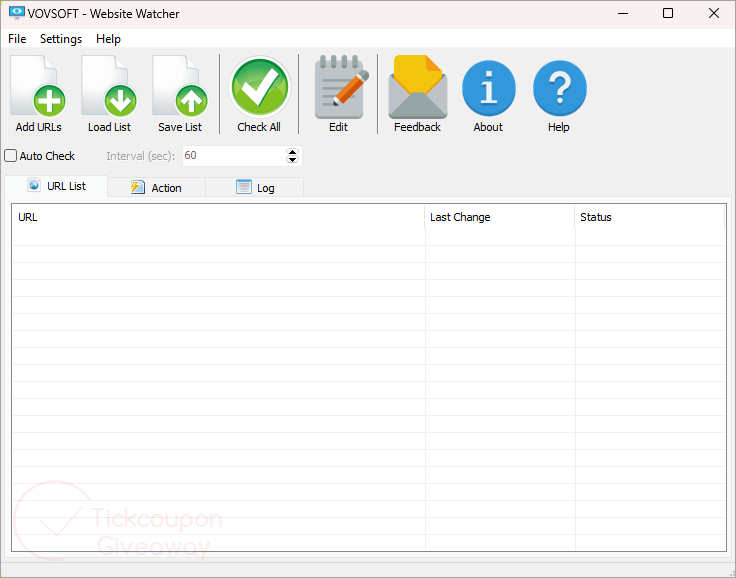Screen dimensions: 736x578
Task: Increase interval with the up spinner arrow
Action: 292,152
